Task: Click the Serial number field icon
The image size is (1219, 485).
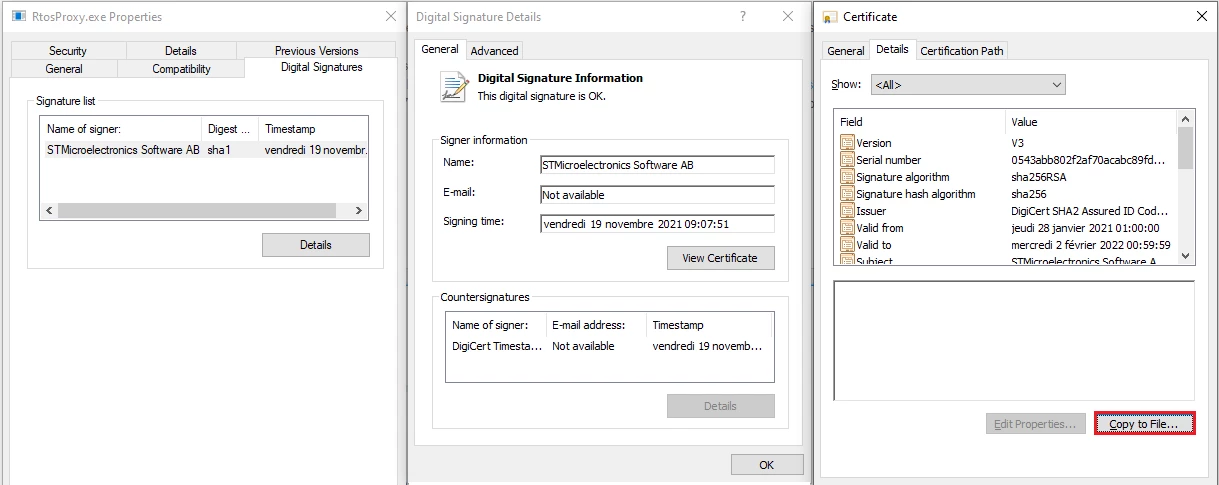Action: click(847, 160)
